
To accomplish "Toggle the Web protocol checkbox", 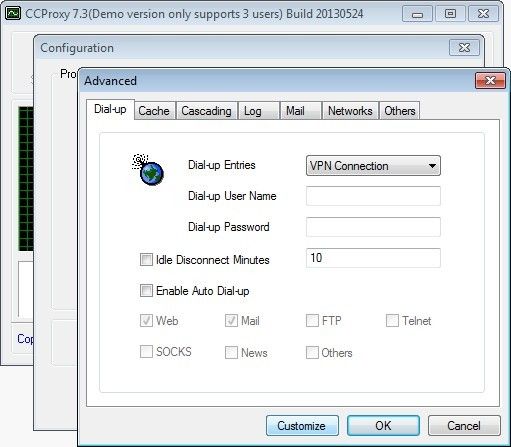I will click(146, 321).
